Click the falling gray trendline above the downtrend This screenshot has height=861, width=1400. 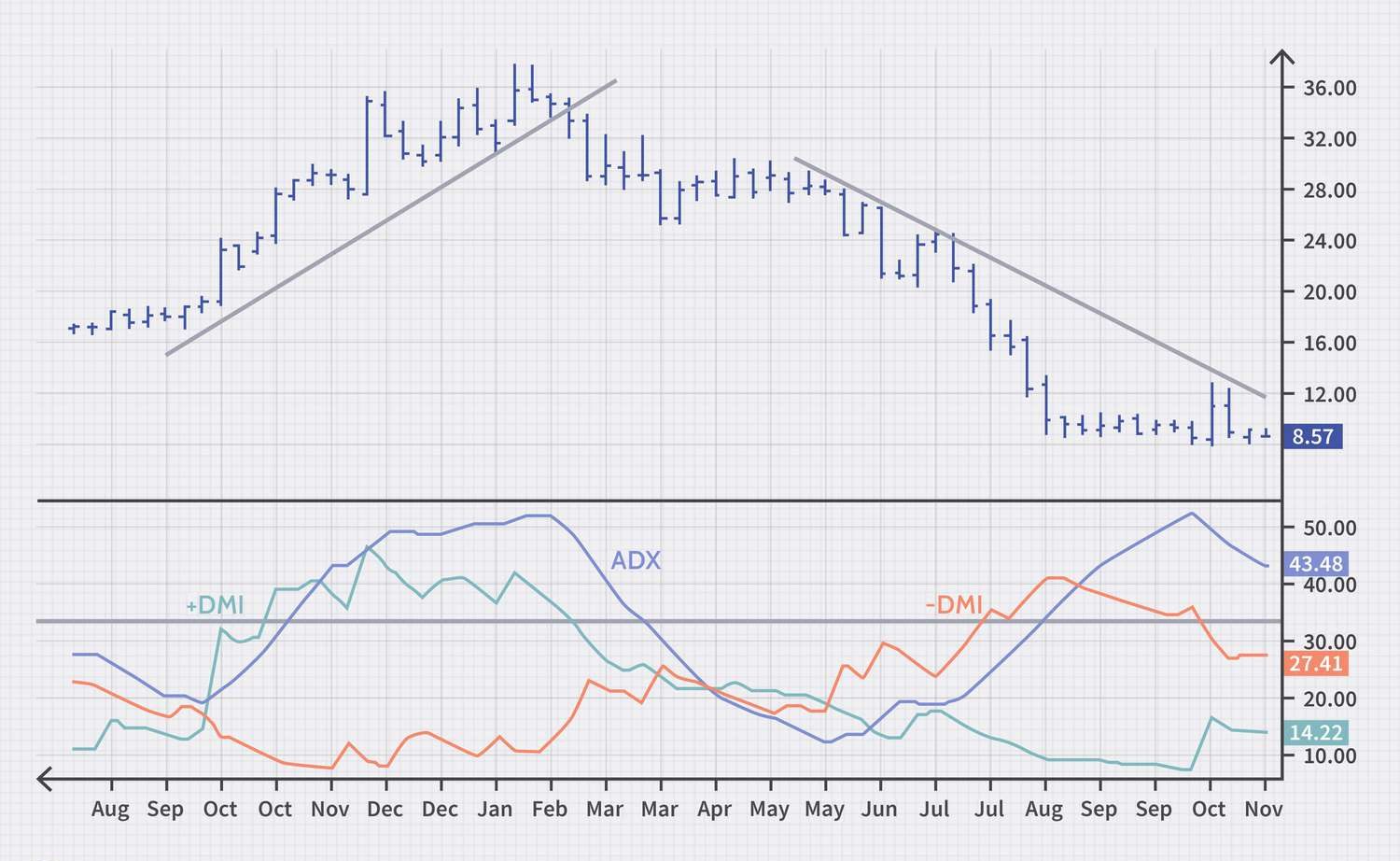tap(1029, 277)
